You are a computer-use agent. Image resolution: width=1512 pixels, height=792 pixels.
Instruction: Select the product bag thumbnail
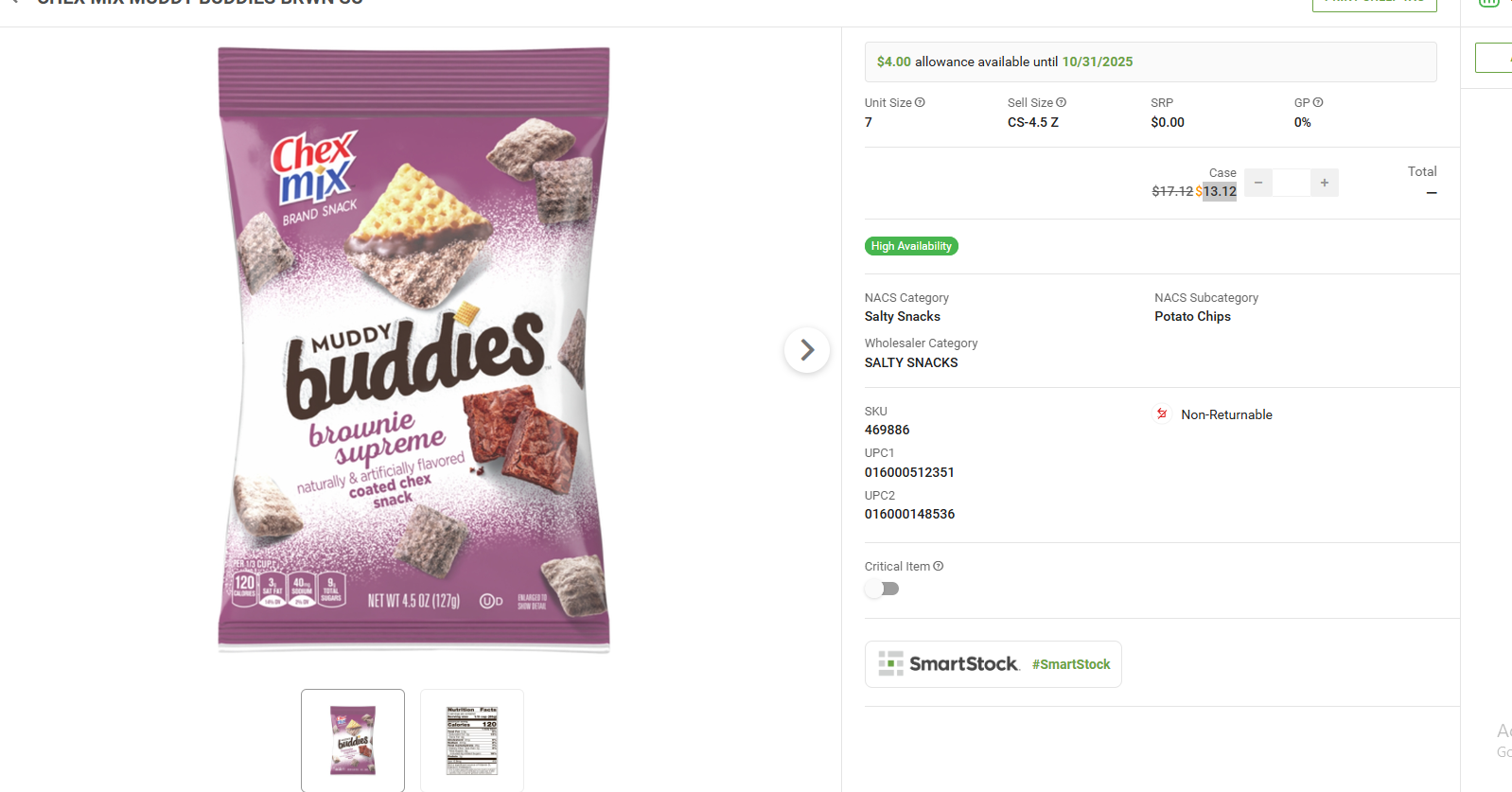pos(353,740)
